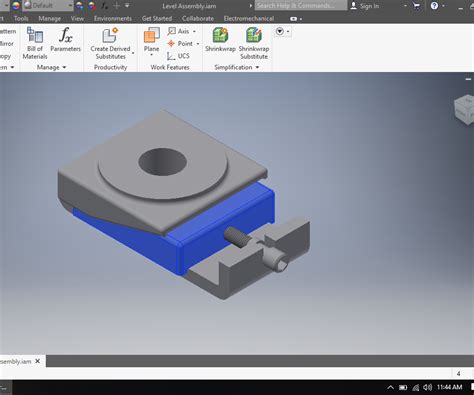The image size is (474, 395).
Task: Click the Mirror command
Action: pyautogui.click(x=7, y=44)
